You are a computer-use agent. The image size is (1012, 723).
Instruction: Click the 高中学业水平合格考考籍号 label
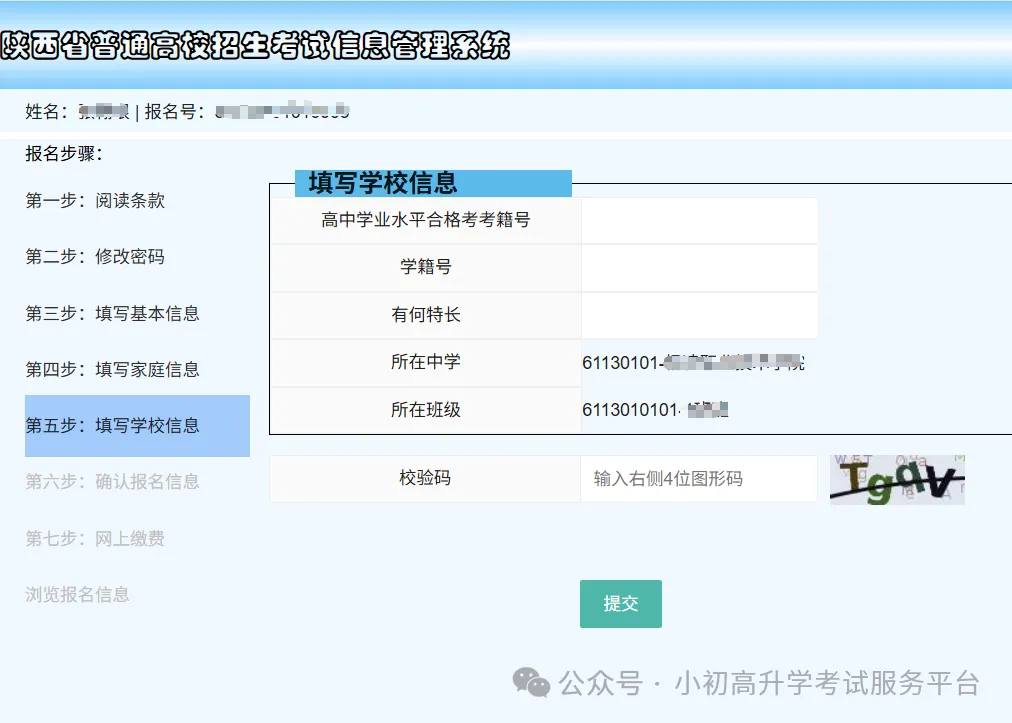click(426, 220)
